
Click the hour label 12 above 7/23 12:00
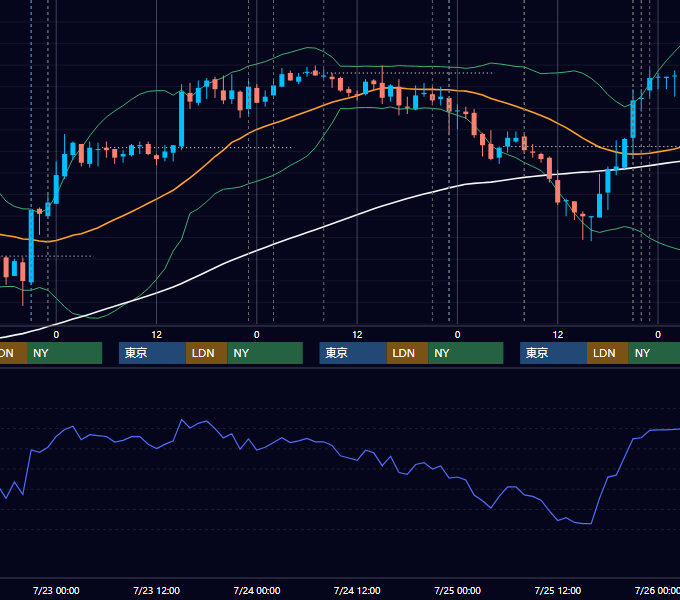coord(157,335)
